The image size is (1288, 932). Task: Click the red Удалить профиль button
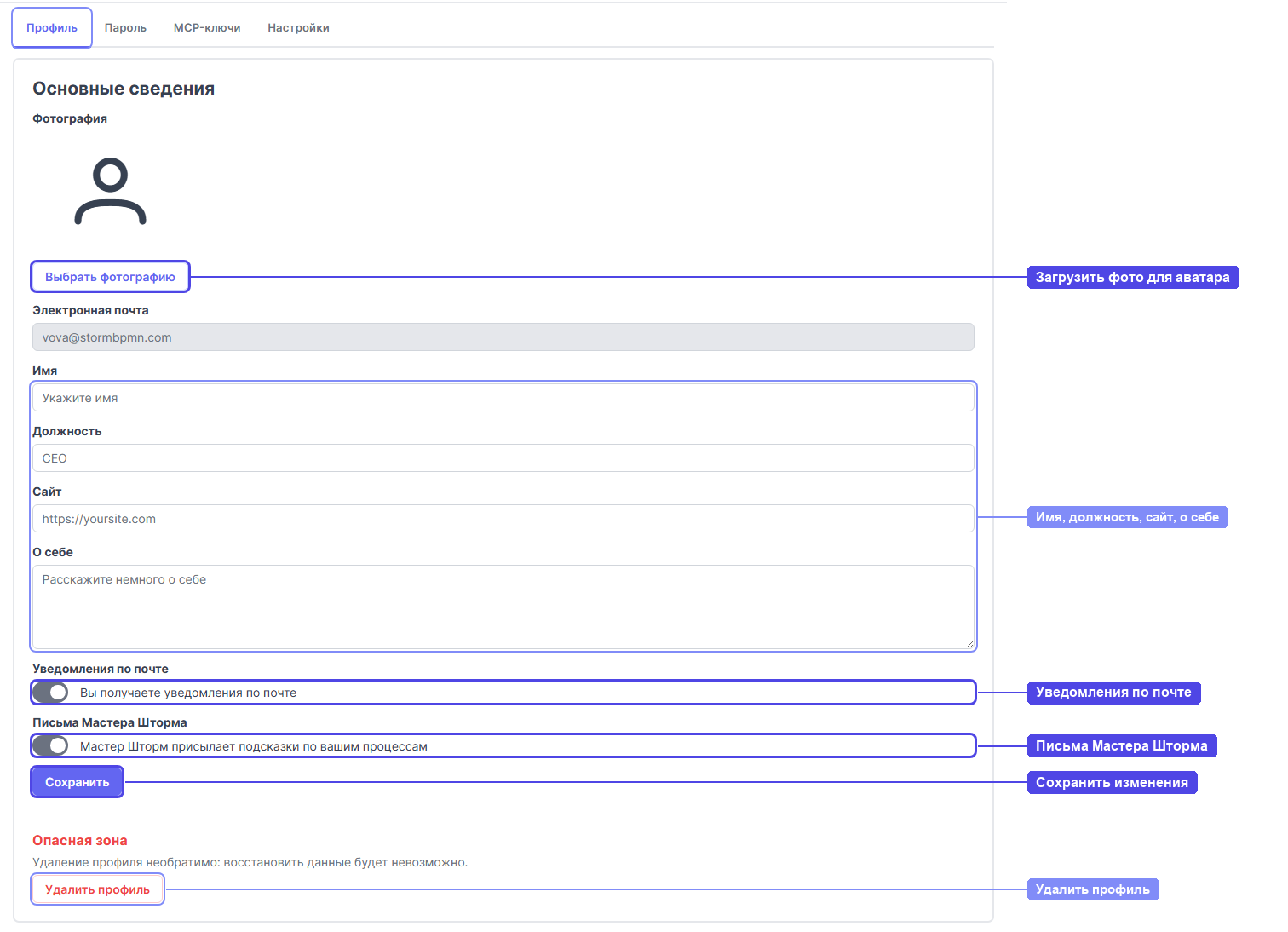[x=97, y=889]
